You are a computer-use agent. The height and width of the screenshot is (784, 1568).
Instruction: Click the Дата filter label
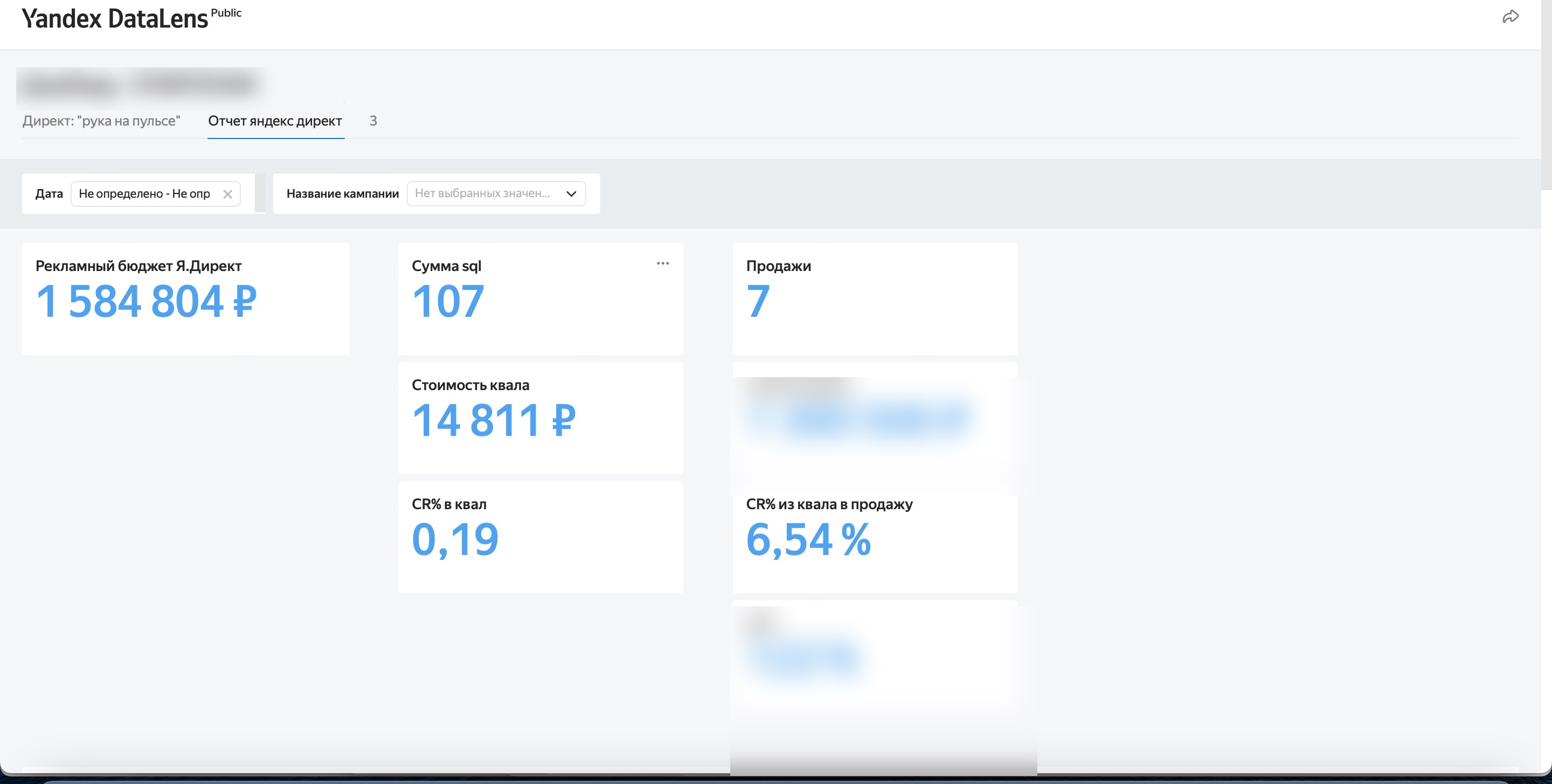[x=49, y=194]
